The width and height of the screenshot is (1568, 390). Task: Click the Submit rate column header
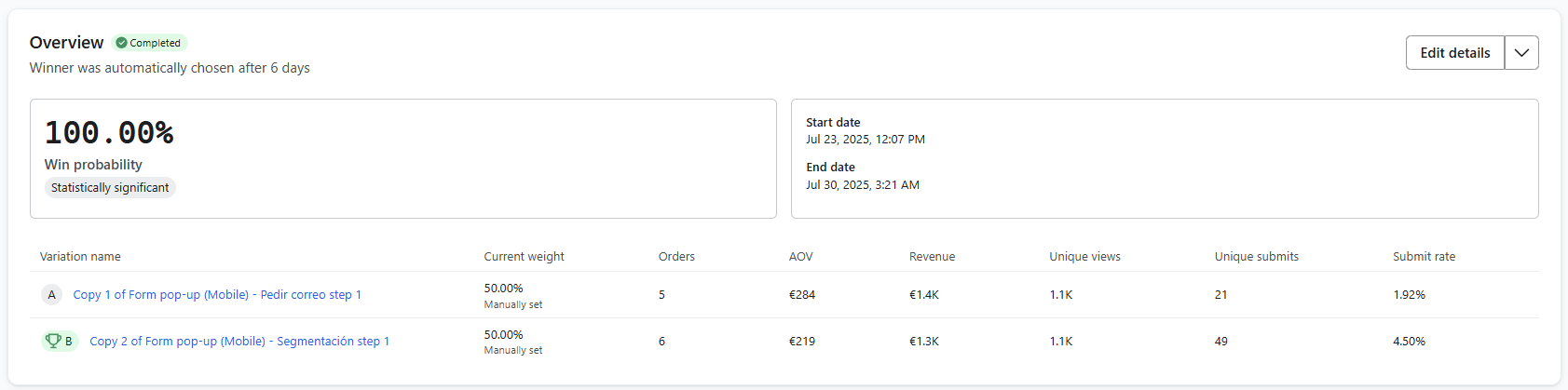pos(1424,257)
